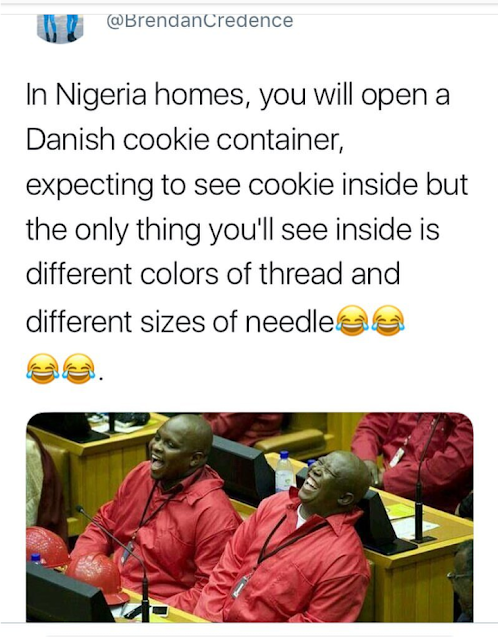
Task: Click the black monitor at photo bottom left
Action: (x=67, y=593)
